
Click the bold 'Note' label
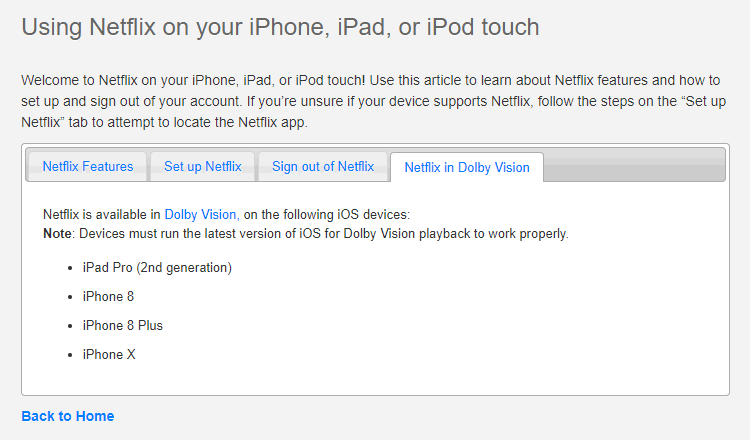click(58, 234)
